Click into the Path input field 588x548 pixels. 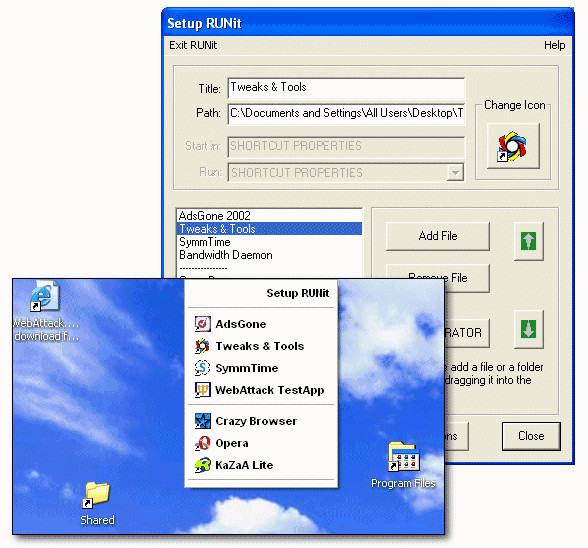[x=346, y=114]
